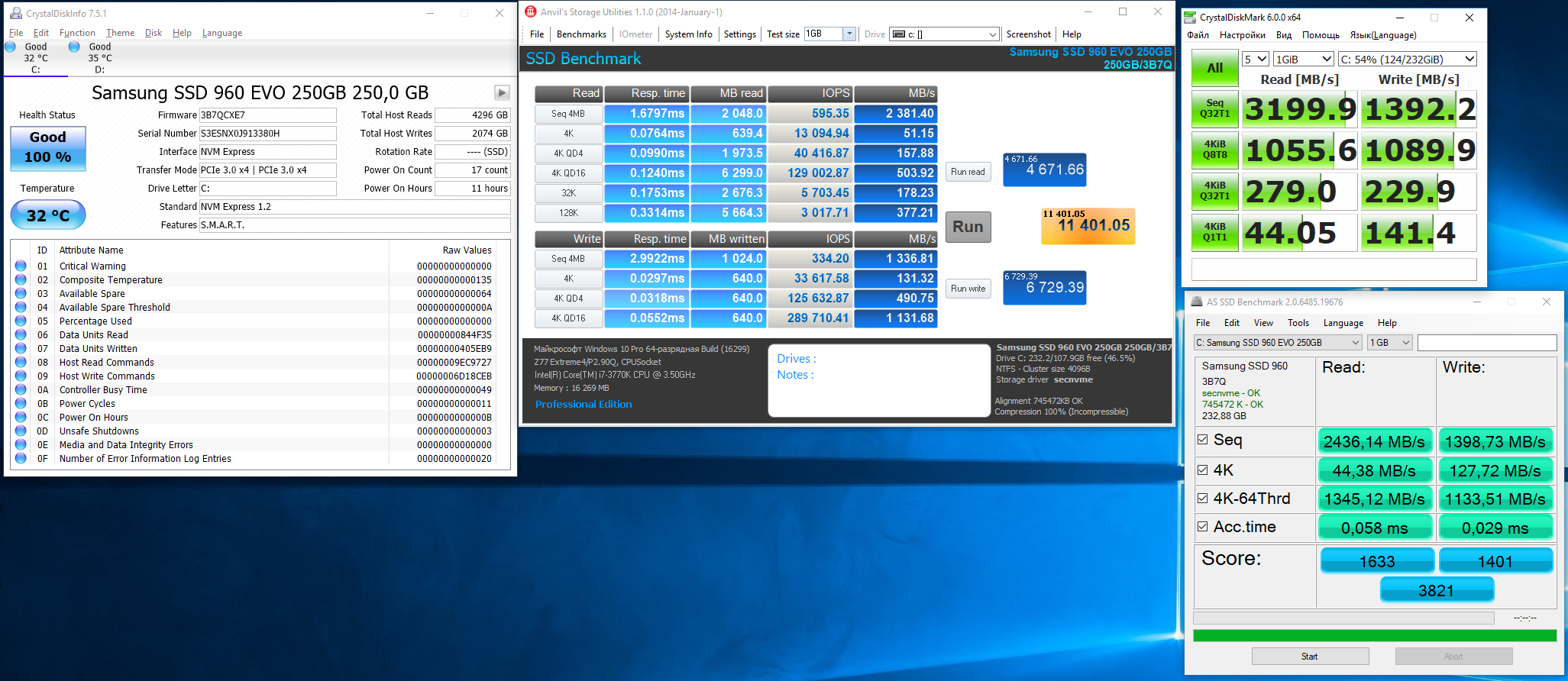Open the Disk menu in CrystalDiskInfo
1568x681 pixels.
tap(154, 33)
